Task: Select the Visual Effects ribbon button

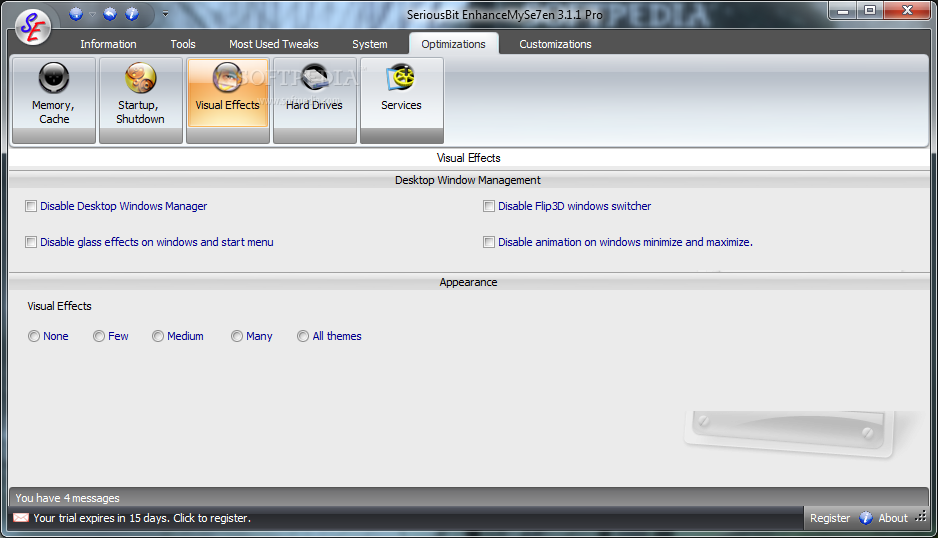Action: coord(228,100)
